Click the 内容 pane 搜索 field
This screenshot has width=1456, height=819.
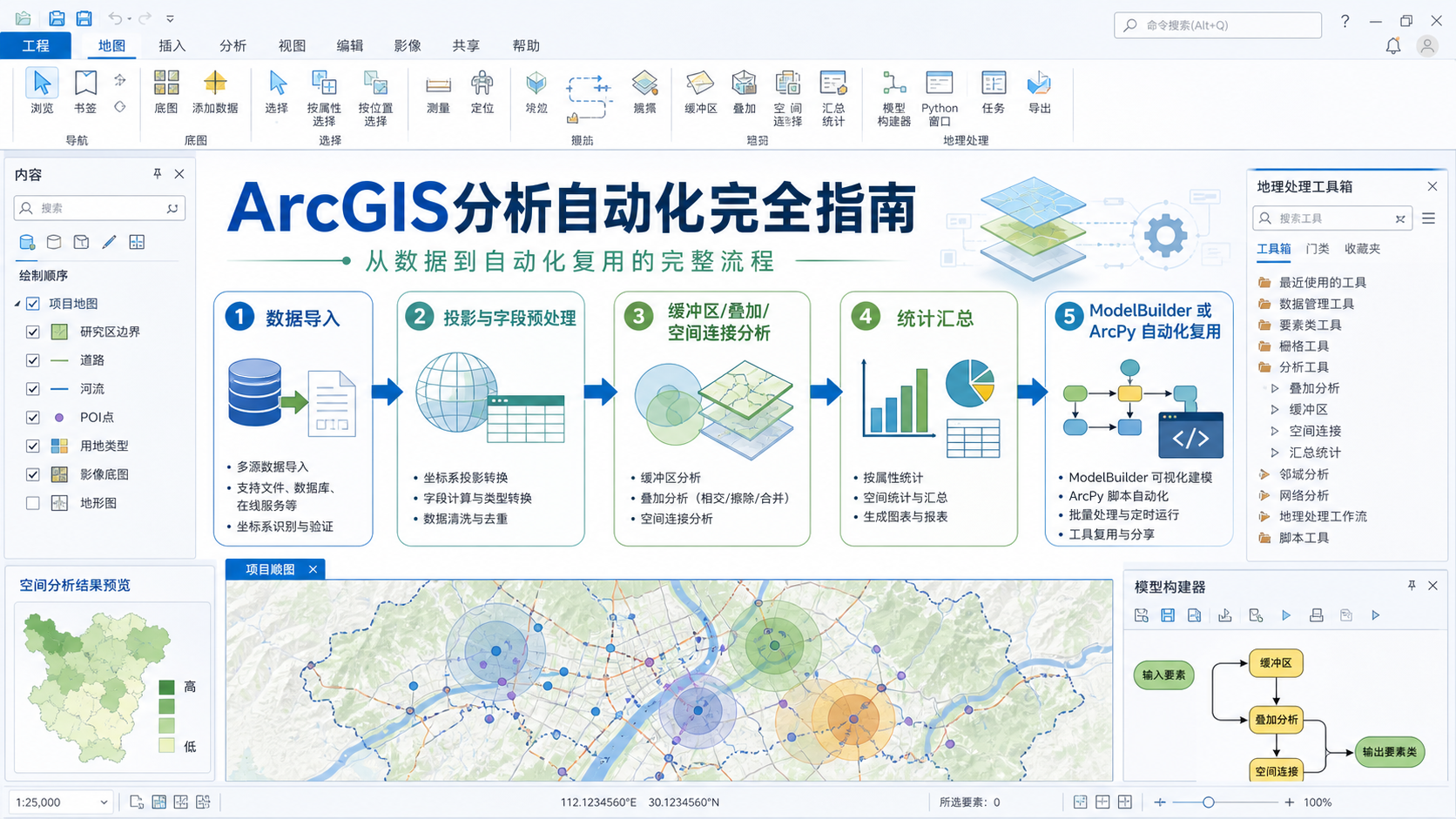coord(99,208)
